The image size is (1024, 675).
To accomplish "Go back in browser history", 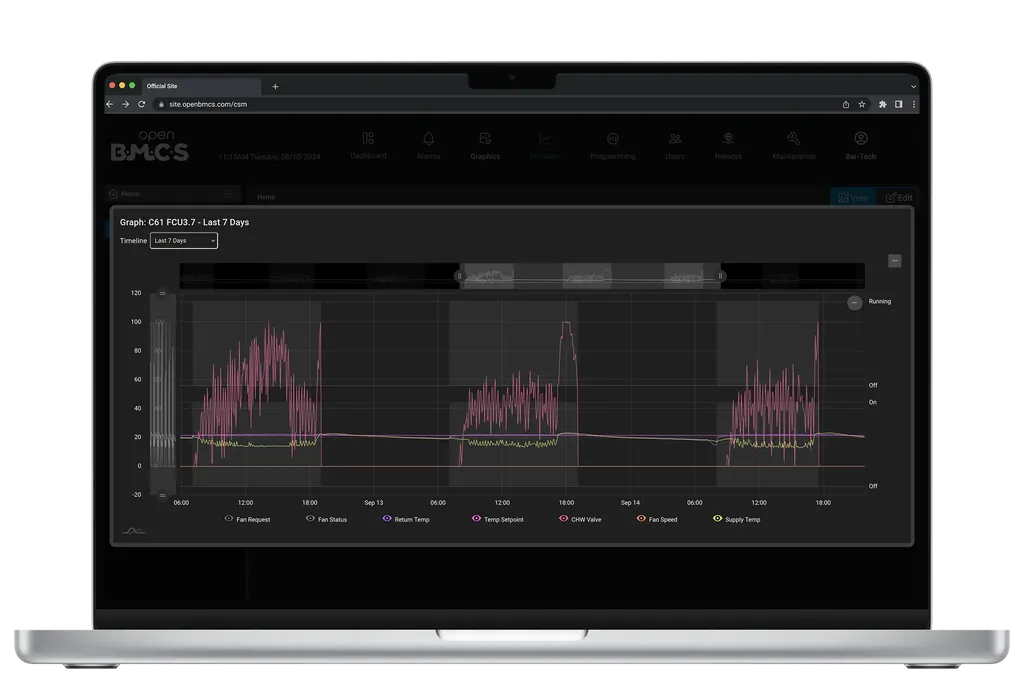I will coord(110,104).
